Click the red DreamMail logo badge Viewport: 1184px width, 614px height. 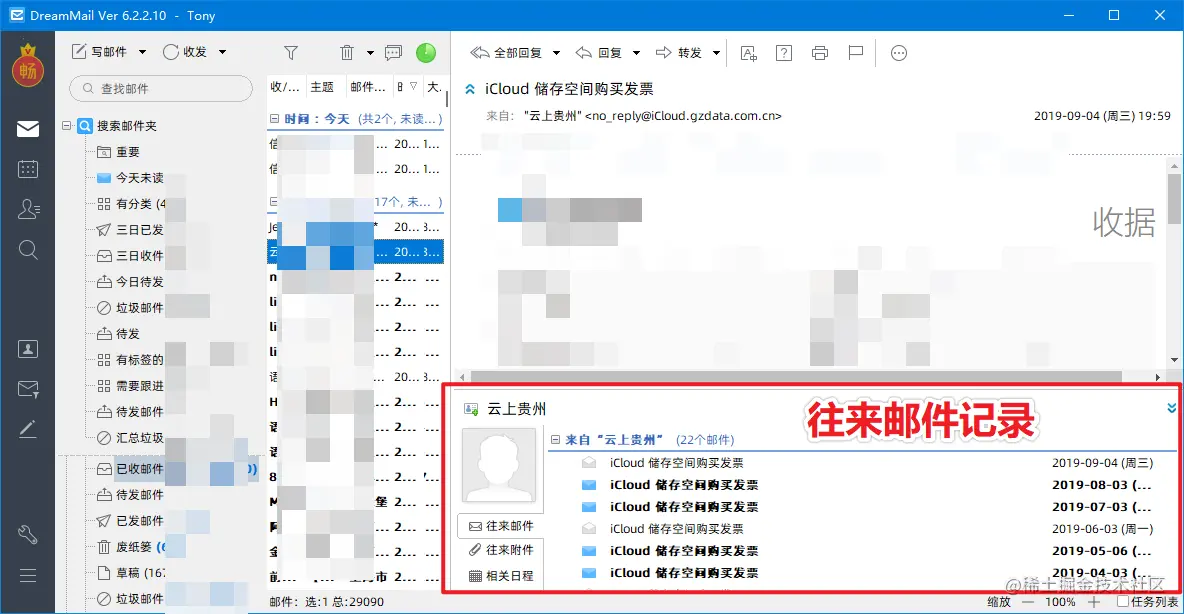(28, 67)
